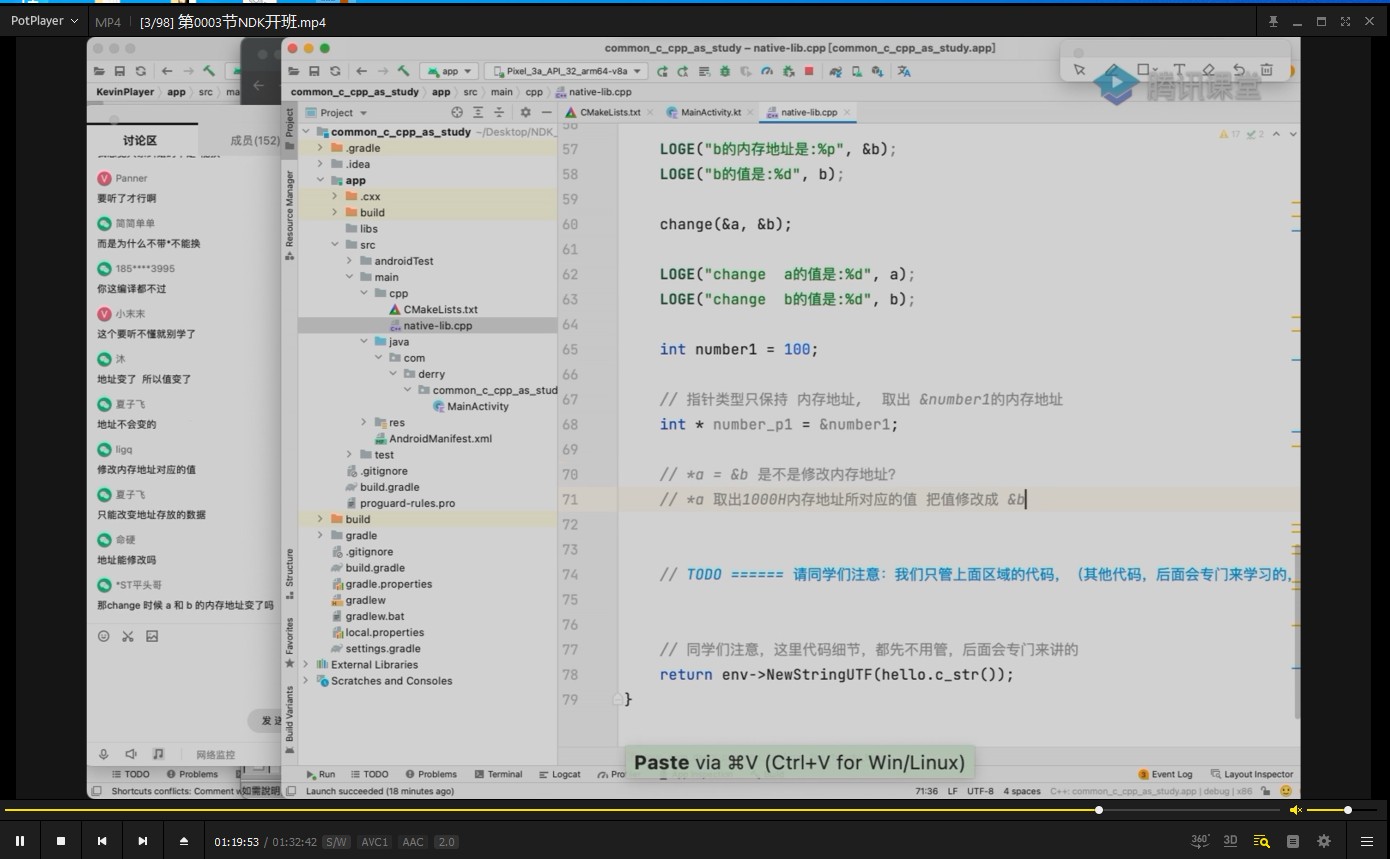Click the annotation undo arrow
Viewport: 1390px width, 859px height.
[x=1238, y=70]
